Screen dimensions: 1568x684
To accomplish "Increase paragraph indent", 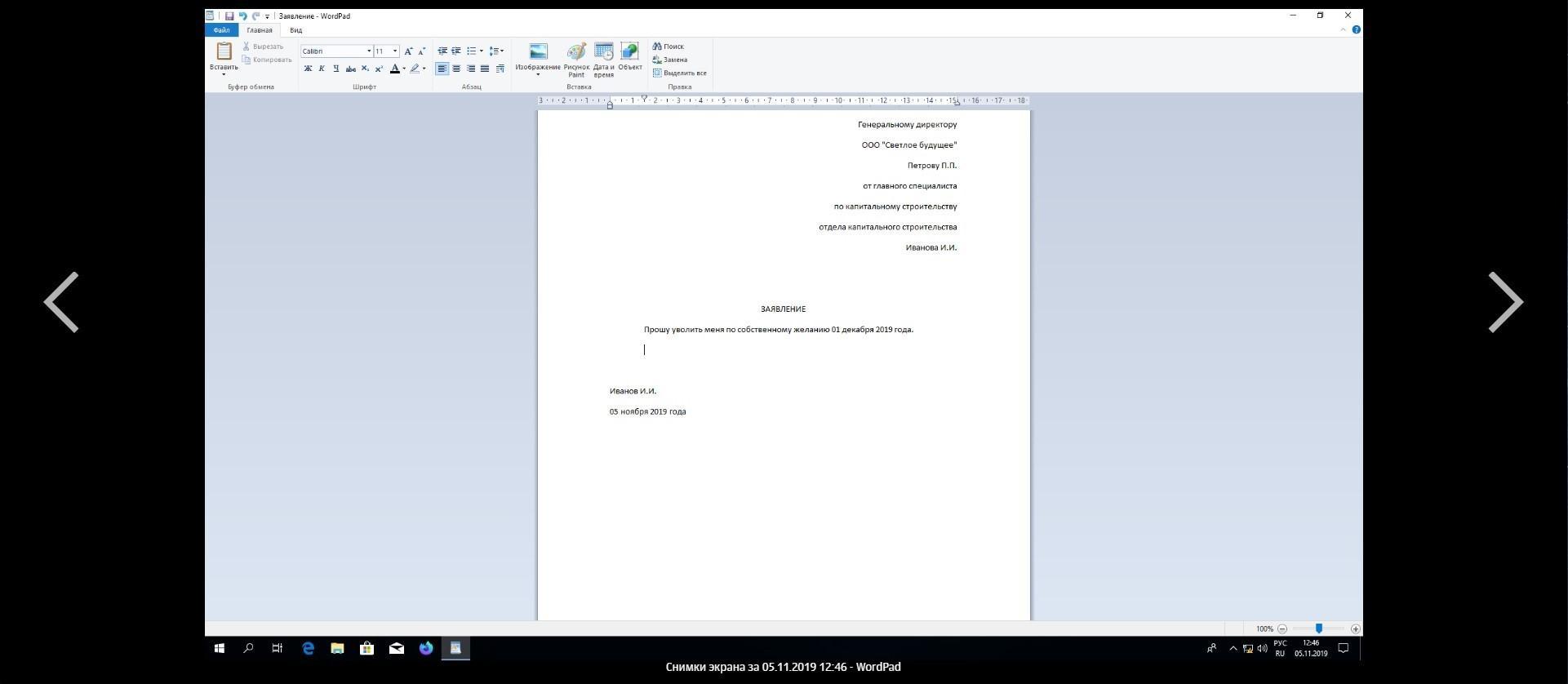I will pyautogui.click(x=456, y=51).
